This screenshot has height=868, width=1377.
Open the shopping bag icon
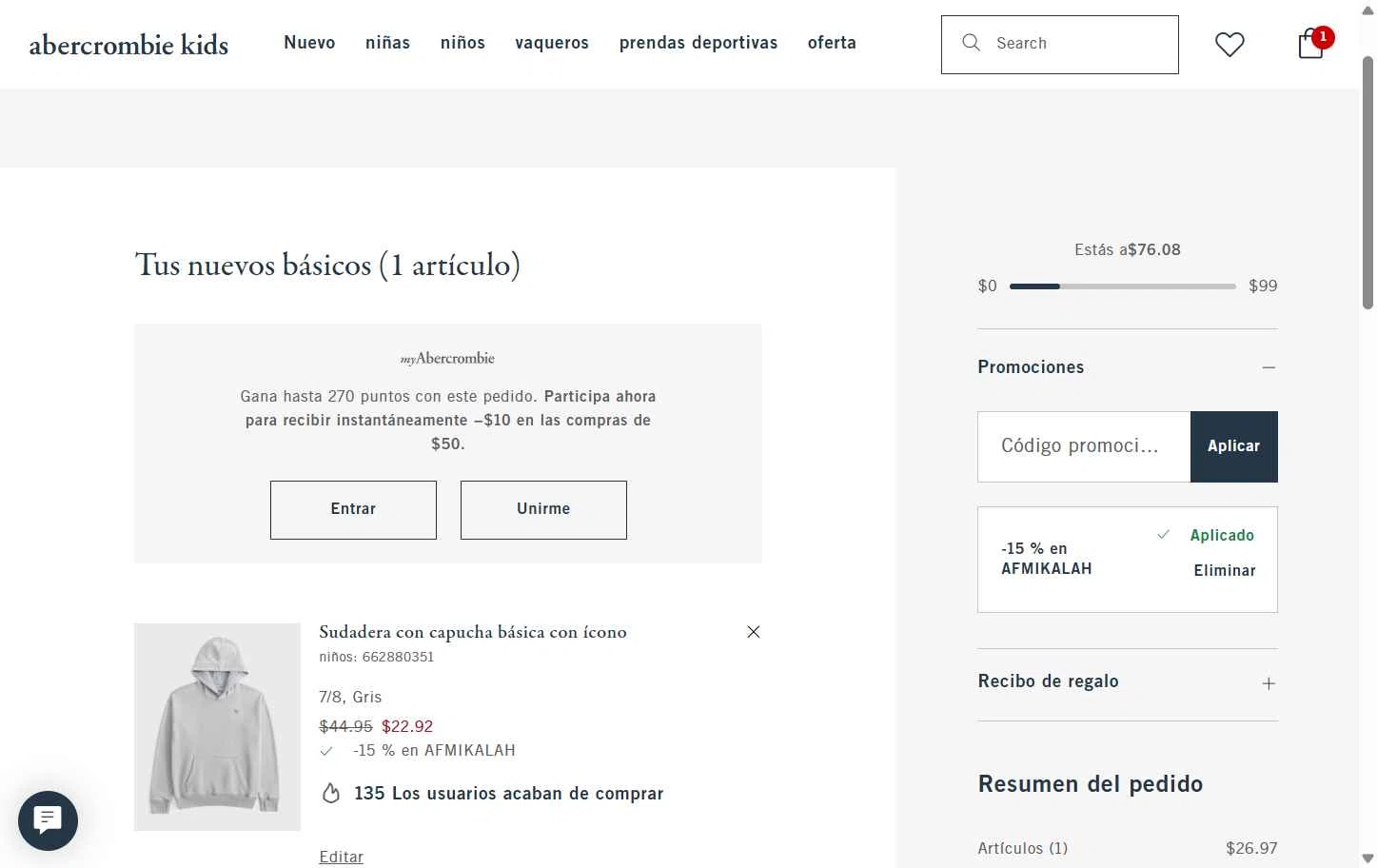coord(1310,45)
